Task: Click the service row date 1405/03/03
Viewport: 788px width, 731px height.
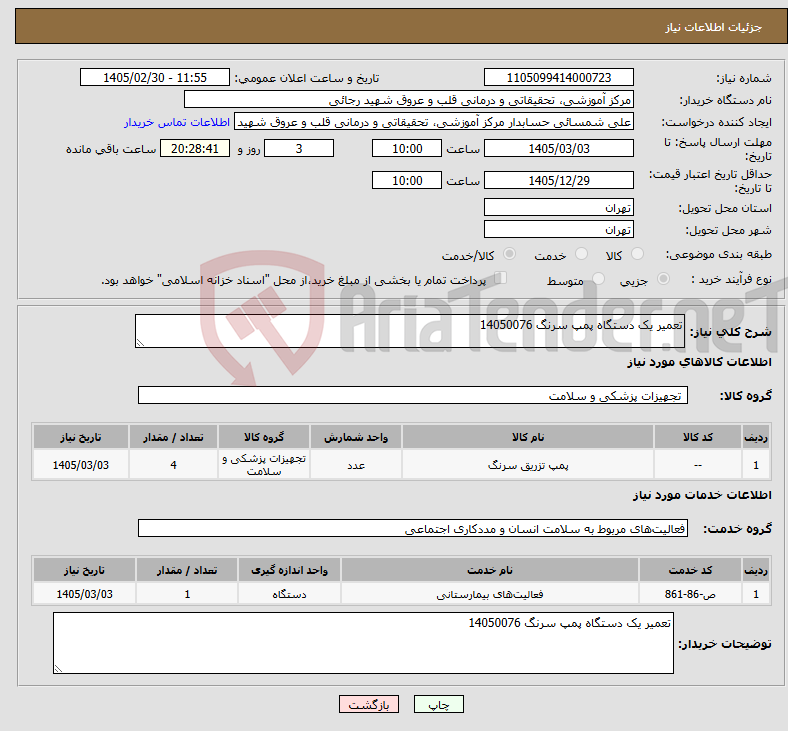Action: [84, 593]
